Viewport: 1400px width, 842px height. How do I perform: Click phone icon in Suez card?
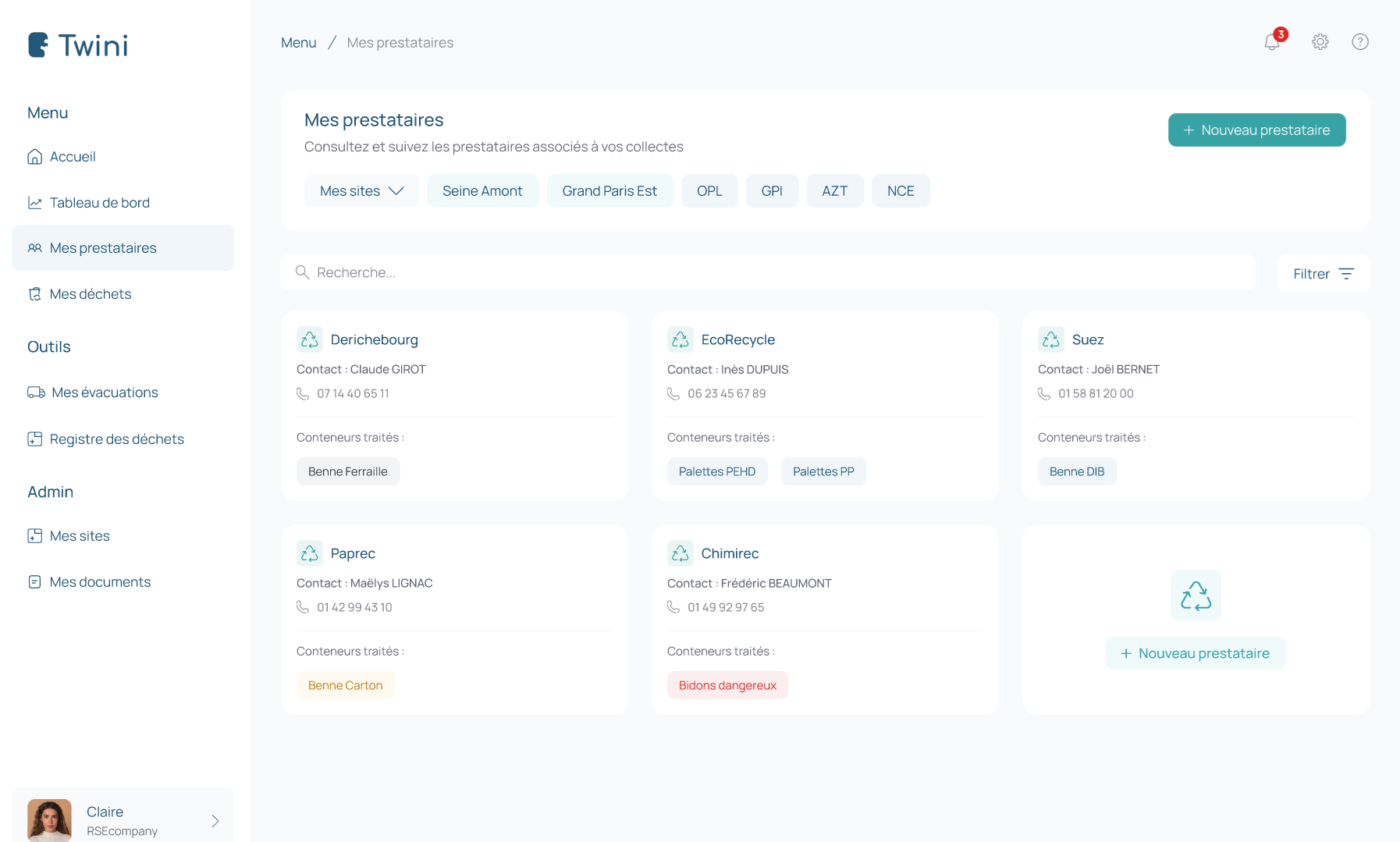point(1044,394)
